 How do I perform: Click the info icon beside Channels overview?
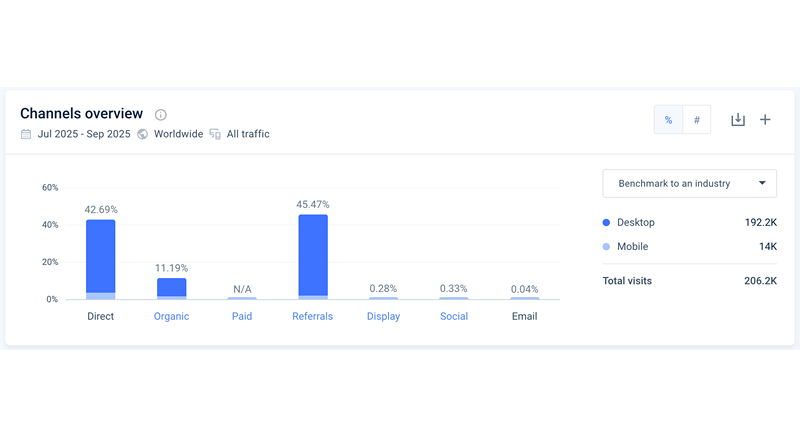(x=161, y=115)
